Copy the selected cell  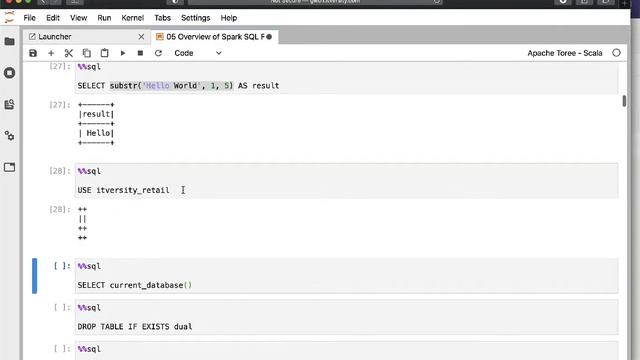pyautogui.click(x=87, y=53)
